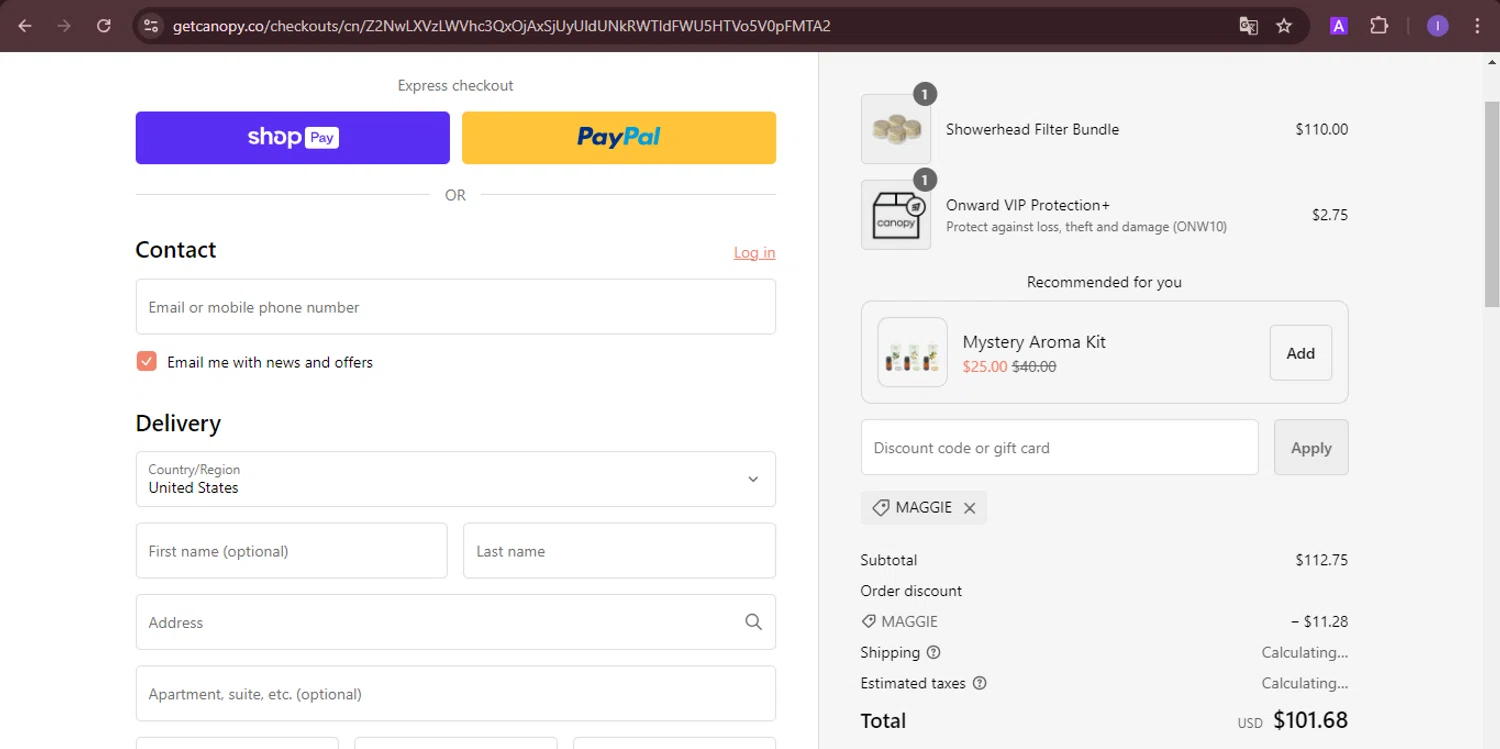Image resolution: width=1500 pixels, height=749 pixels.
Task: Click the page vertical scrollbar
Action: point(1492,200)
